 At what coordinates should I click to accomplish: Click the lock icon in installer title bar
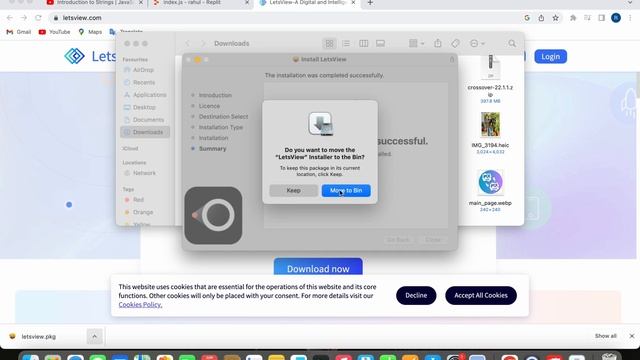pyautogui.click(x=452, y=60)
